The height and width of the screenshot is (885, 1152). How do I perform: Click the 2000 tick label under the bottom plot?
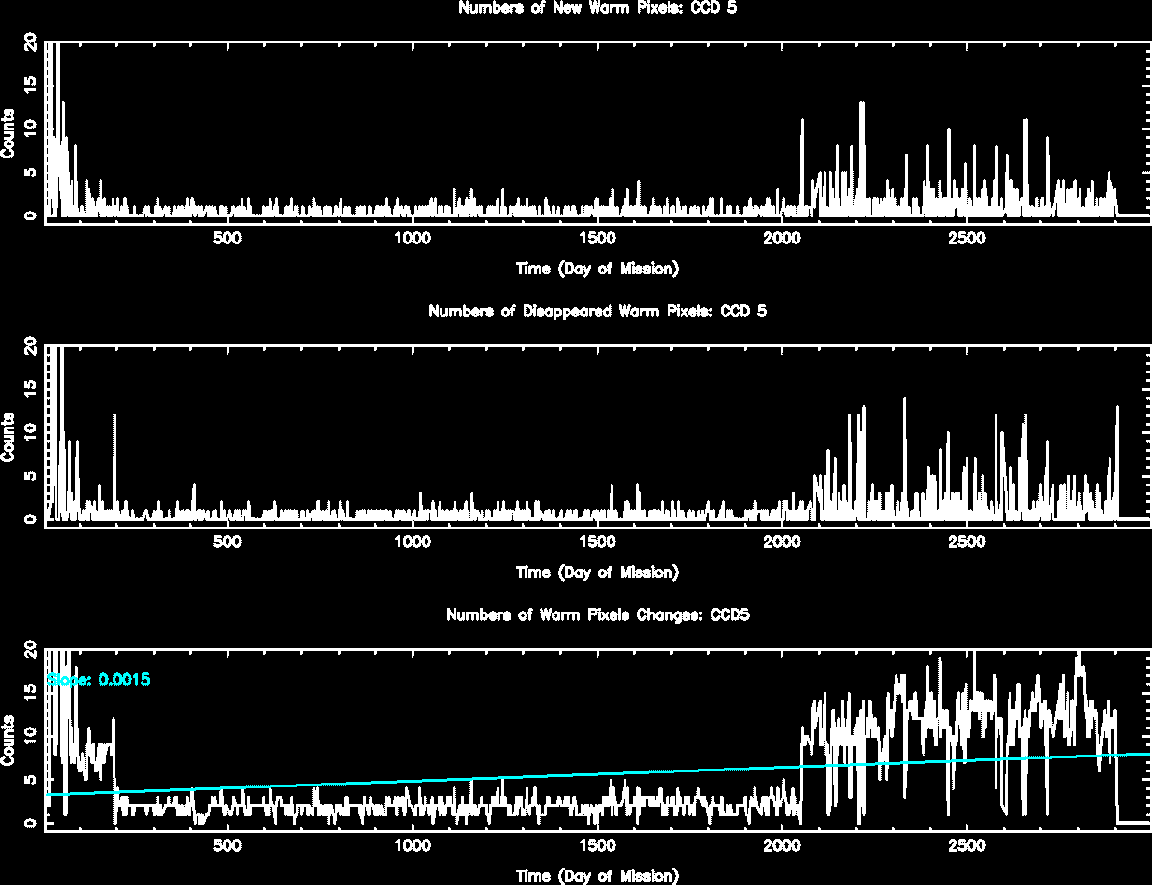pos(782,845)
